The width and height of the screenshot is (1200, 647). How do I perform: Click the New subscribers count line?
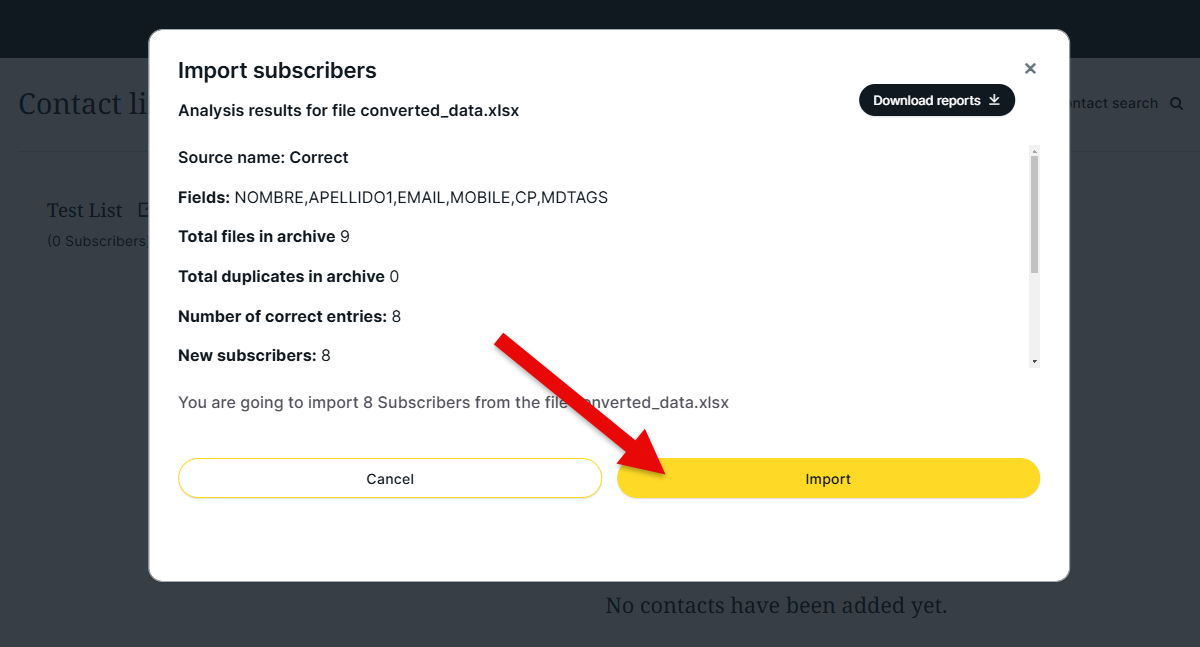coord(254,356)
